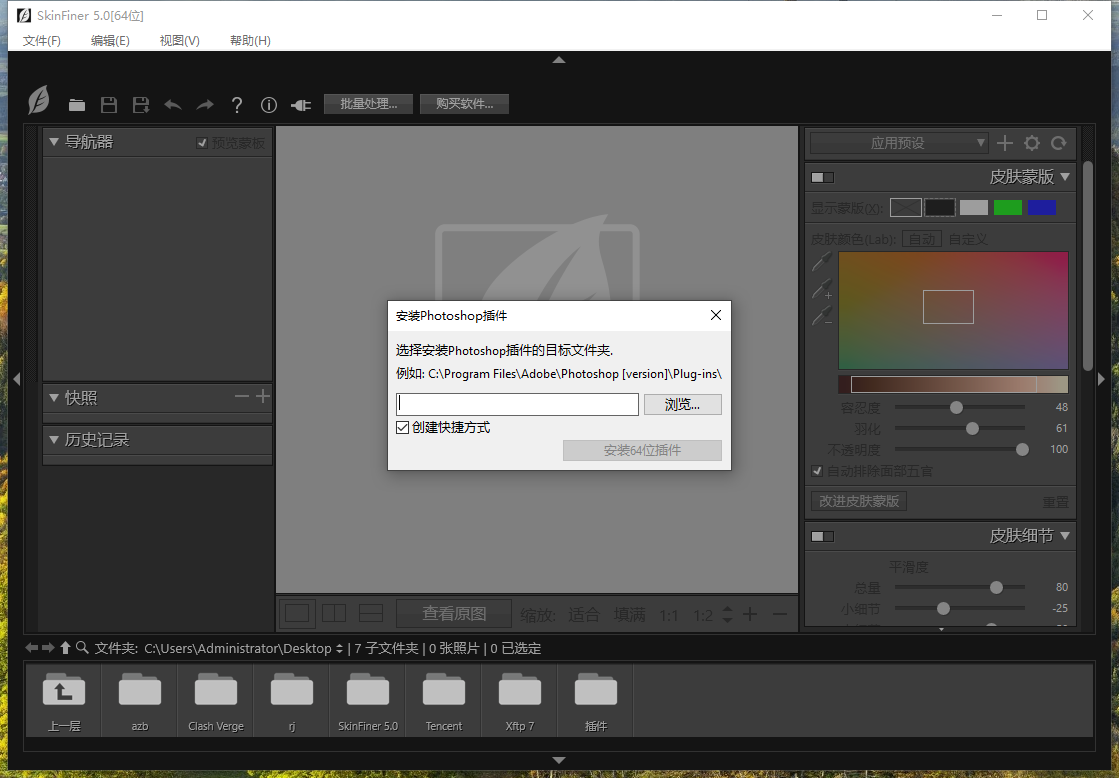Open the 视图(V) menu

tap(180, 41)
